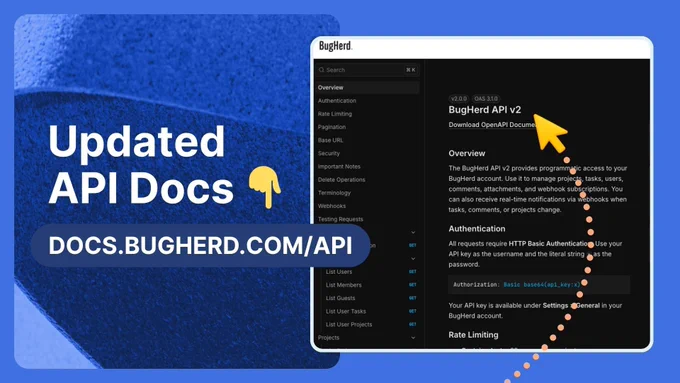This screenshot has width=680, height=383.
Task: Click the BugHerd API v2 title
Action: pyautogui.click(x=485, y=110)
